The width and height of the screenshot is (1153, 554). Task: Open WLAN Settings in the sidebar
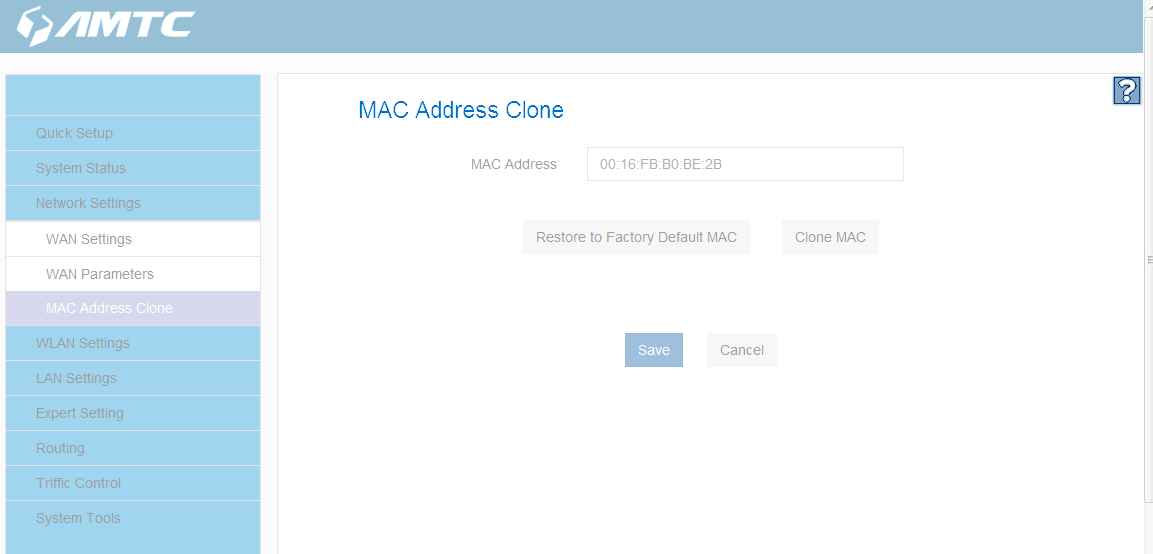pos(133,344)
